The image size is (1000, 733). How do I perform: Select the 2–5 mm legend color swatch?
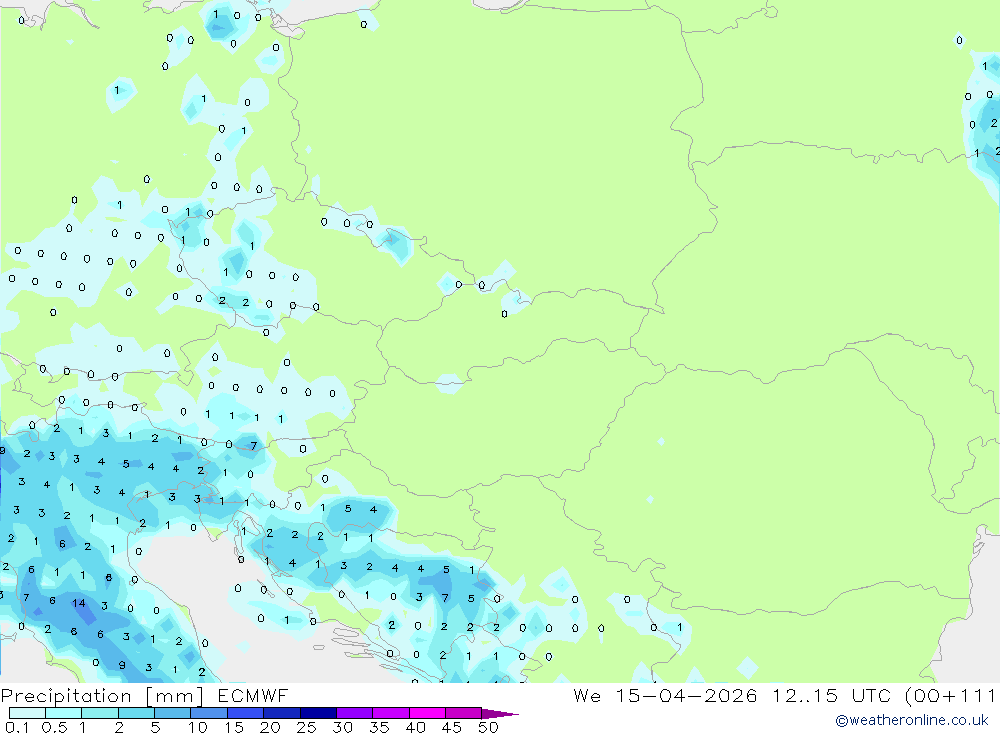136,713
